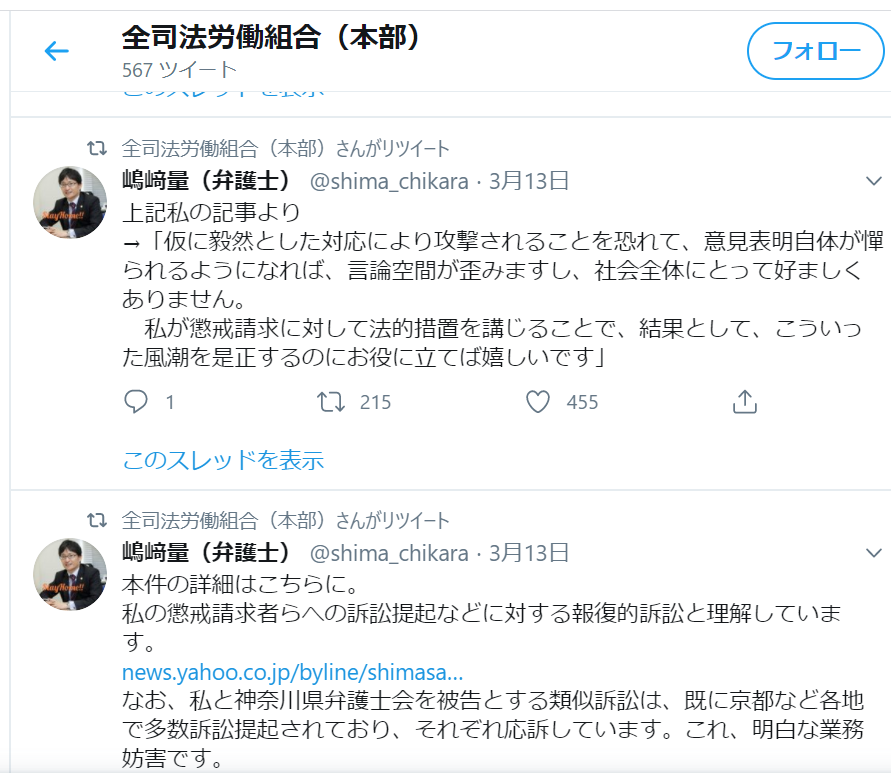Image resolution: width=891 pixels, height=773 pixels.
Task: Follow 全司法労働組合 with the フォロー button
Action: (x=815, y=51)
